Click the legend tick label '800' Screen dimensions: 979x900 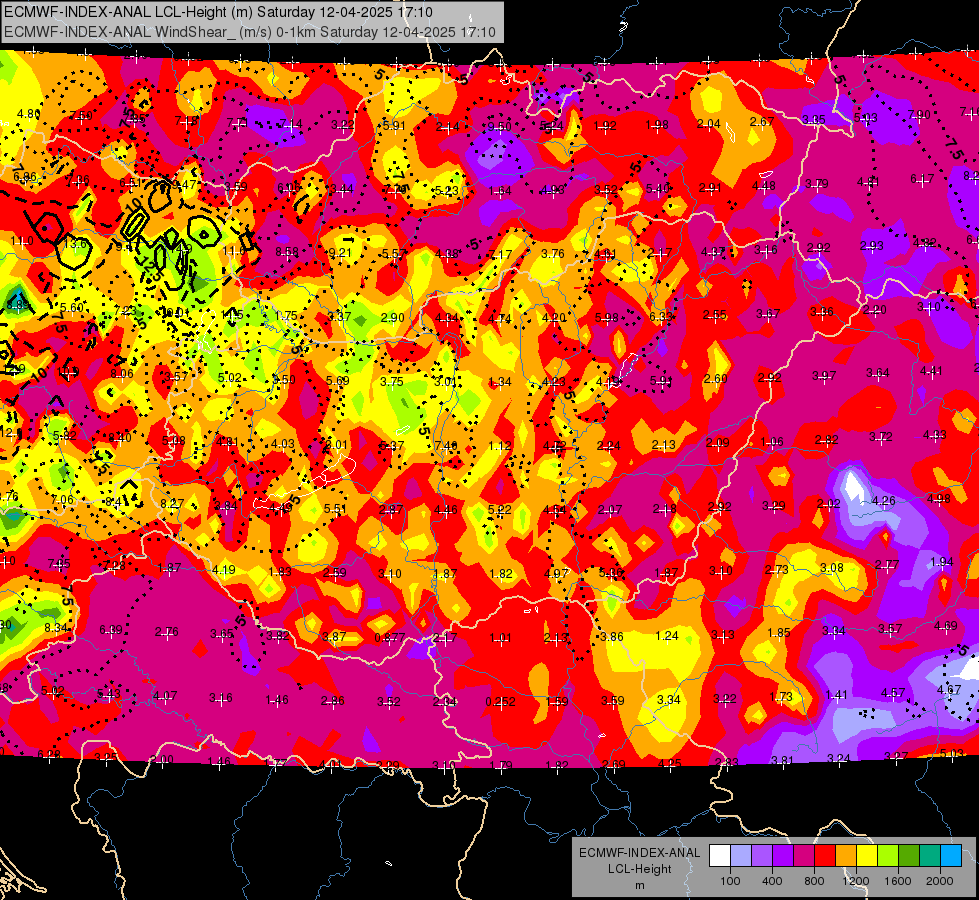pyautogui.click(x=814, y=881)
